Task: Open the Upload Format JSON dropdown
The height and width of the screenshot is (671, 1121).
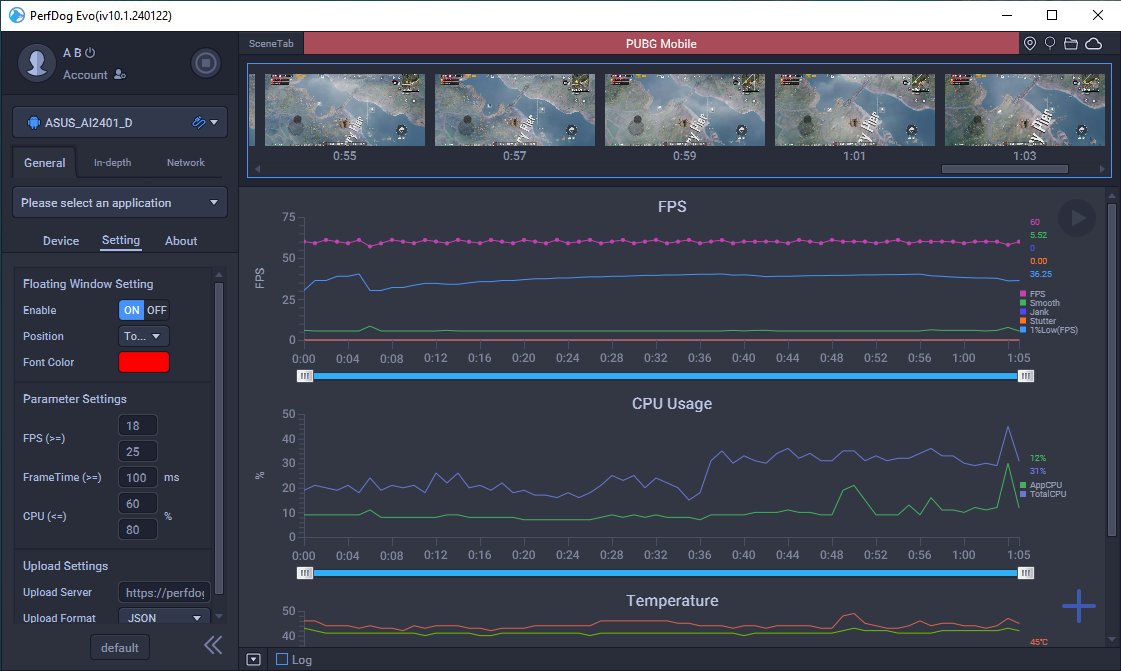Action: tap(164, 618)
